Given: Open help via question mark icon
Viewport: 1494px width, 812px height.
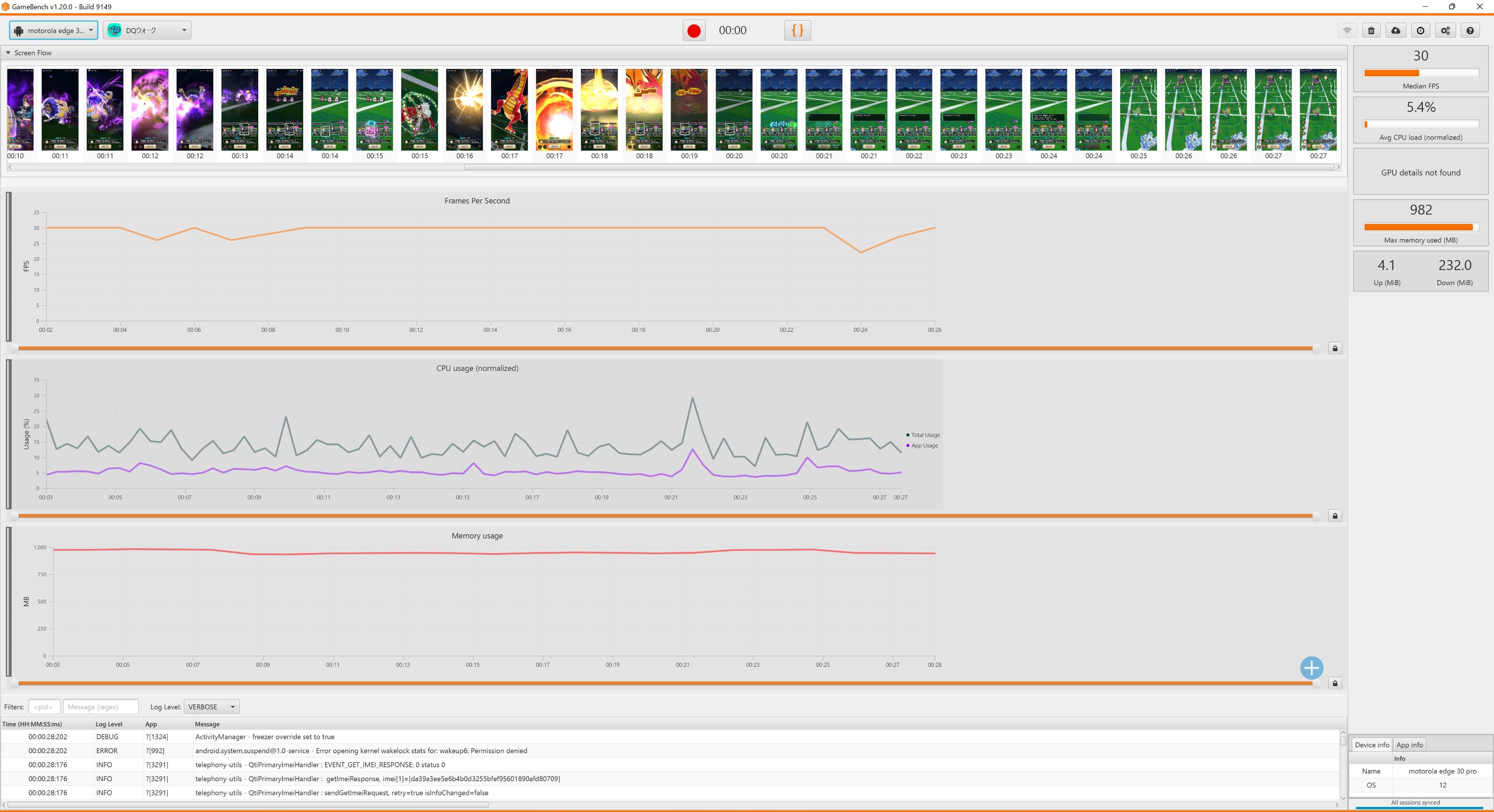Looking at the screenshot, I should 1469,31.
